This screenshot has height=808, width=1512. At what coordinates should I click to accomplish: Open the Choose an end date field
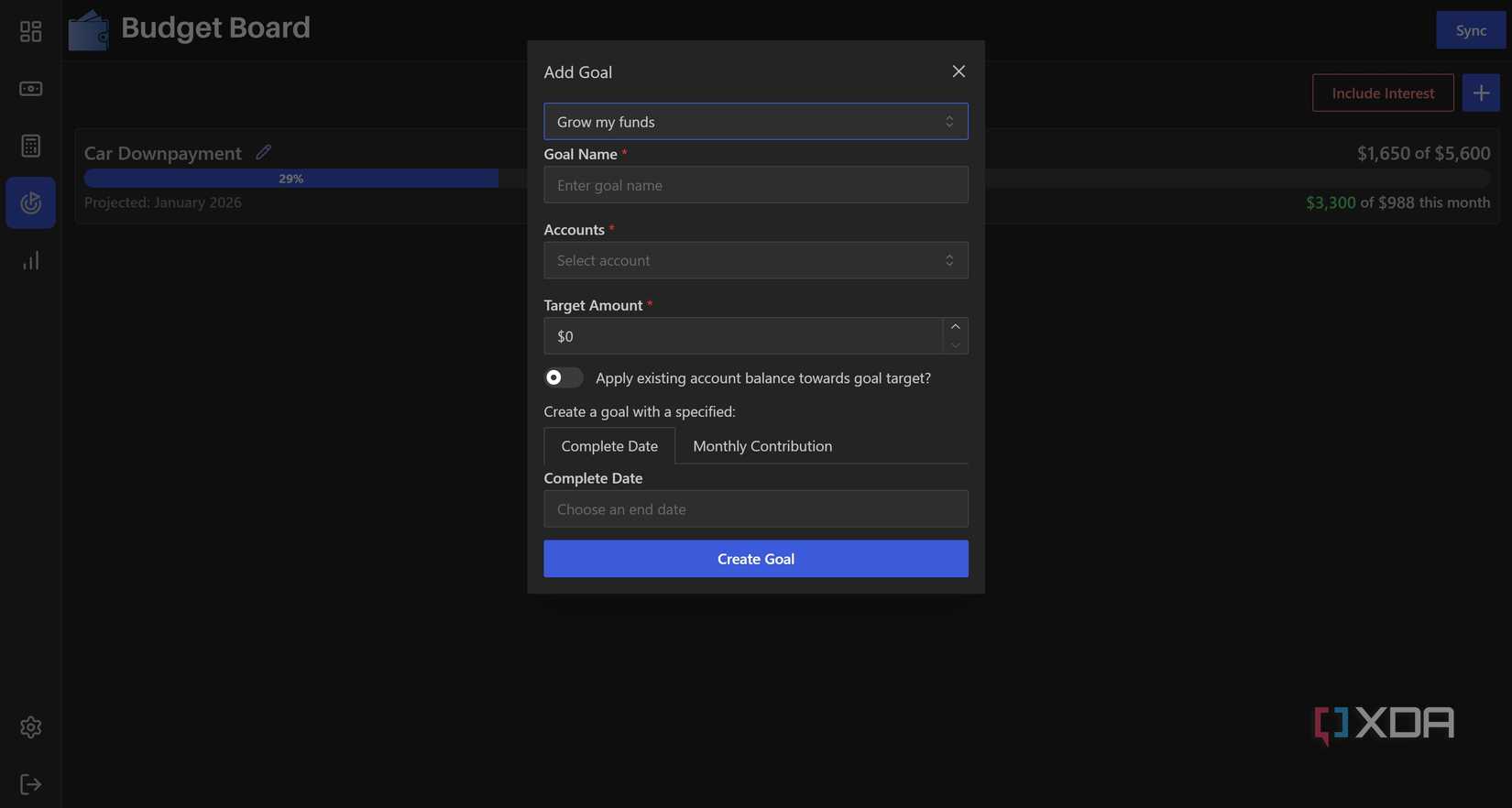pyautogui.click(x=756, y=509)
